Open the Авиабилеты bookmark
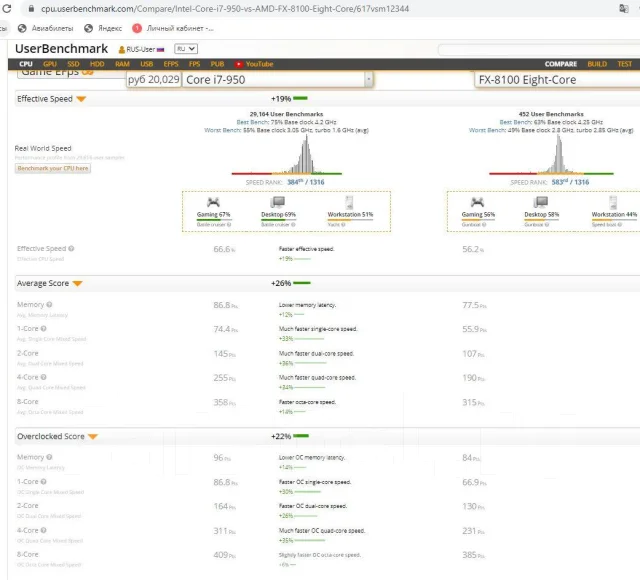 click(46, 28)
